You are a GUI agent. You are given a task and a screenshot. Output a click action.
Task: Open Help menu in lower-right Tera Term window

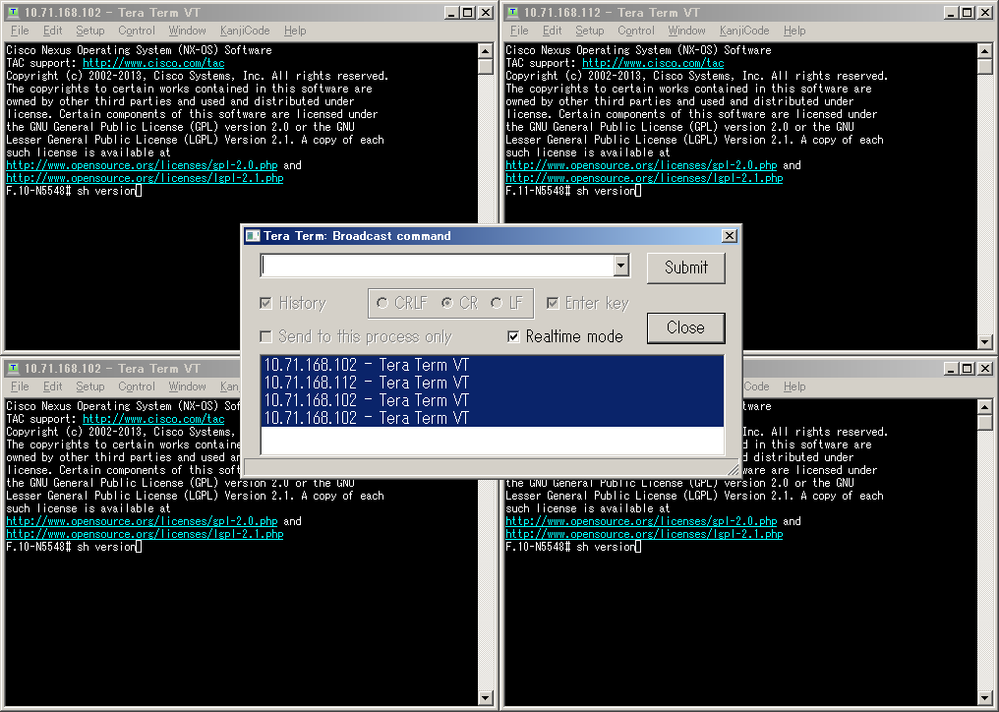[x=794, y=387]
